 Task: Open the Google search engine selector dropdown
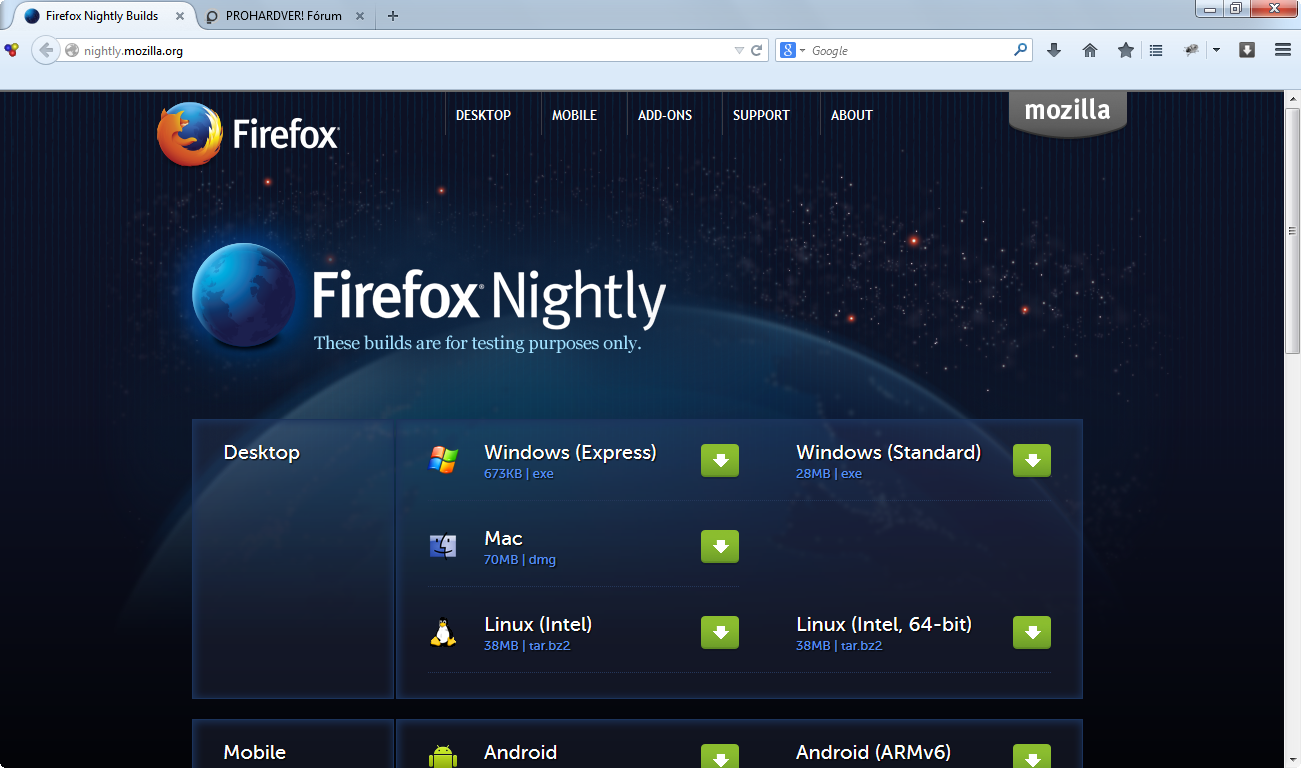[792, 50]
